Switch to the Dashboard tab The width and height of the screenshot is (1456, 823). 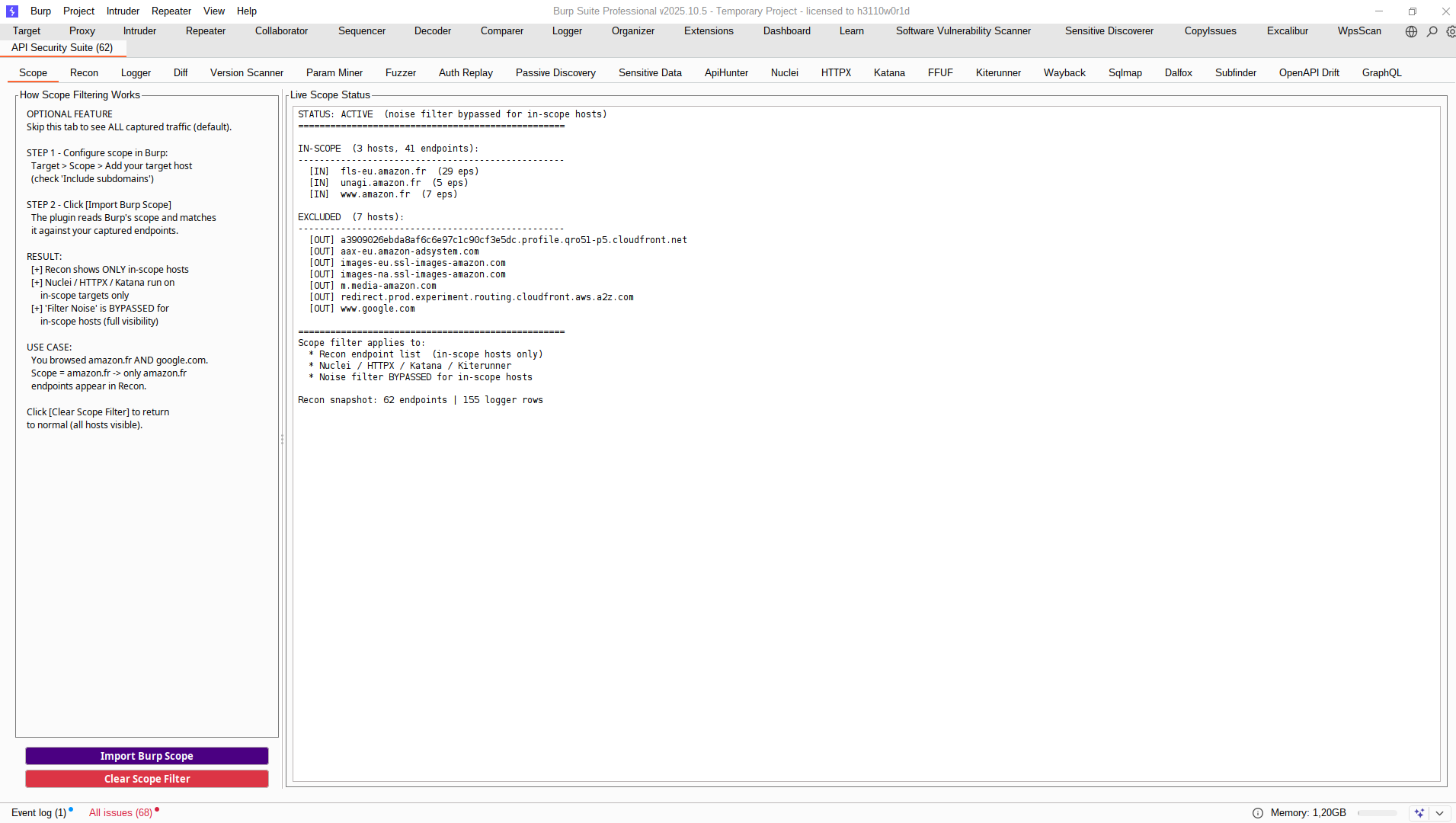pos(787,31)
